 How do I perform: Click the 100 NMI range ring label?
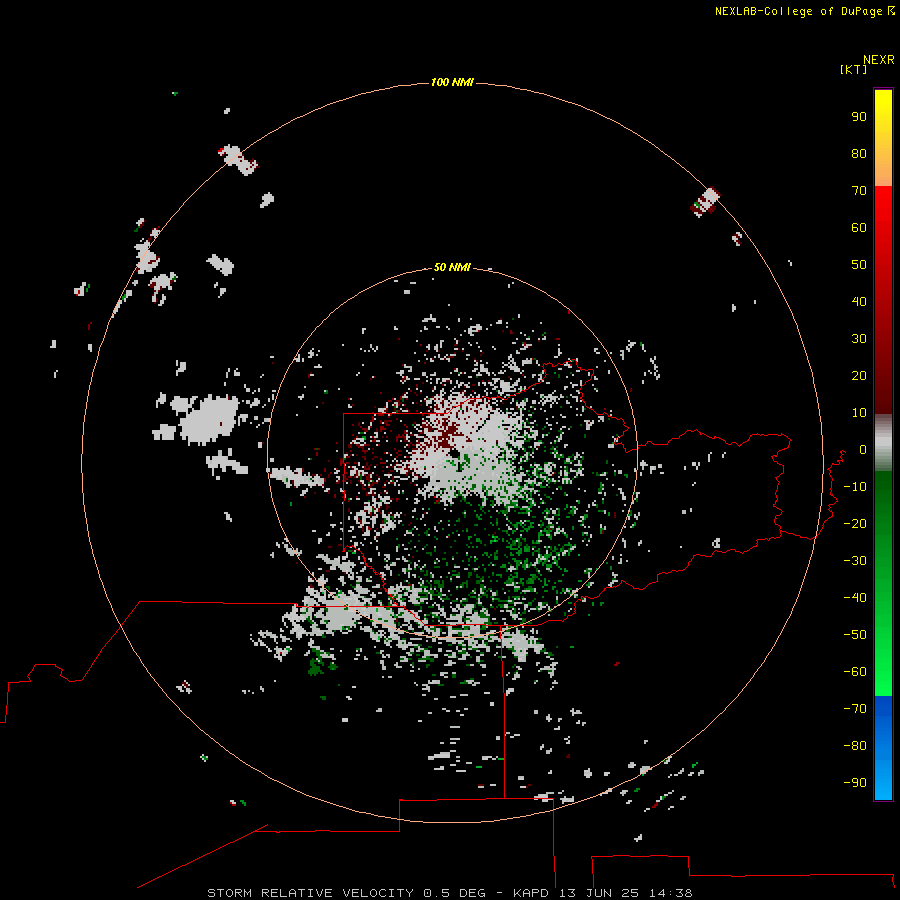tap(452, 82)
